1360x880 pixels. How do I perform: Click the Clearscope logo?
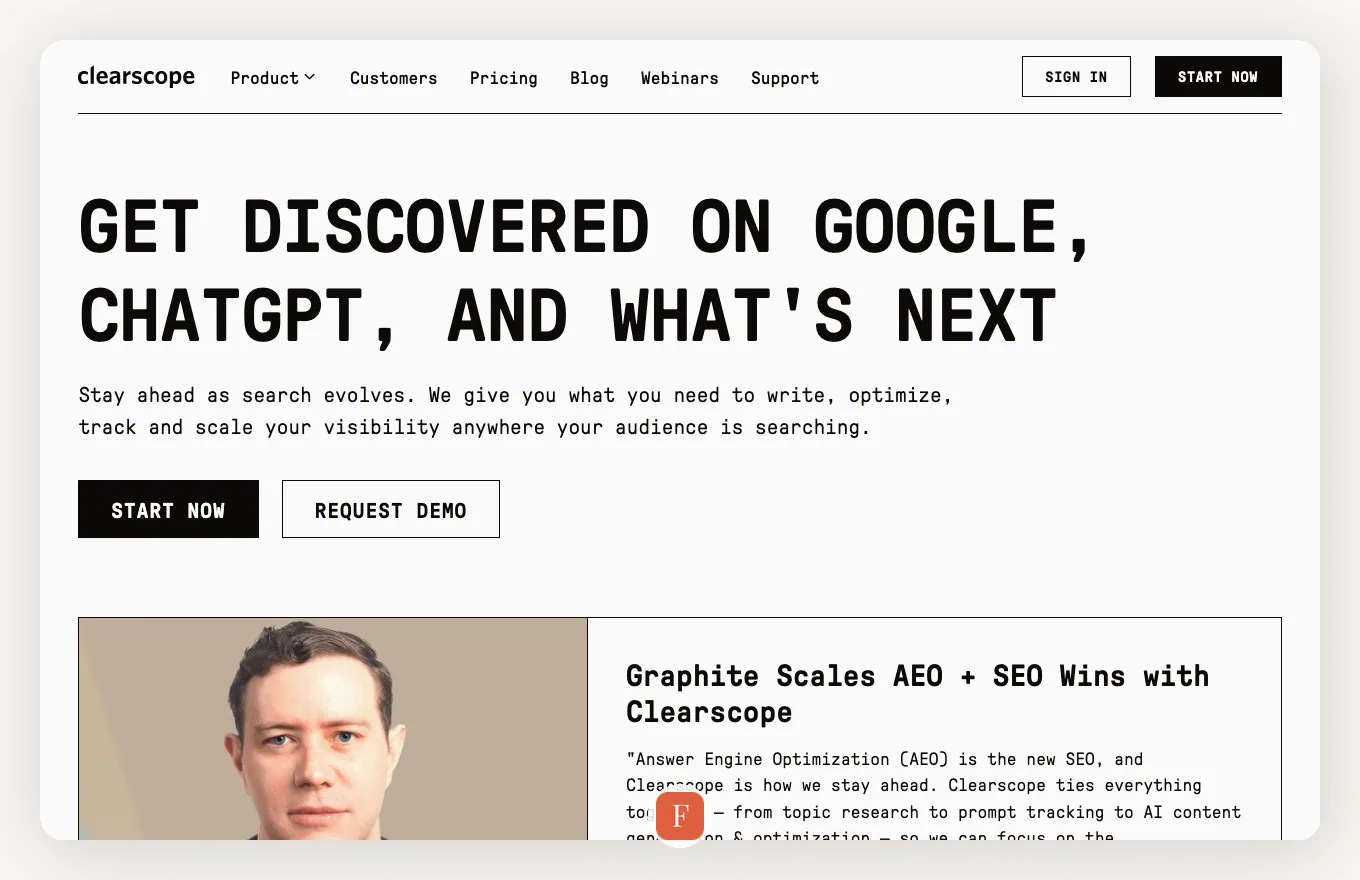tap(136, 77)
